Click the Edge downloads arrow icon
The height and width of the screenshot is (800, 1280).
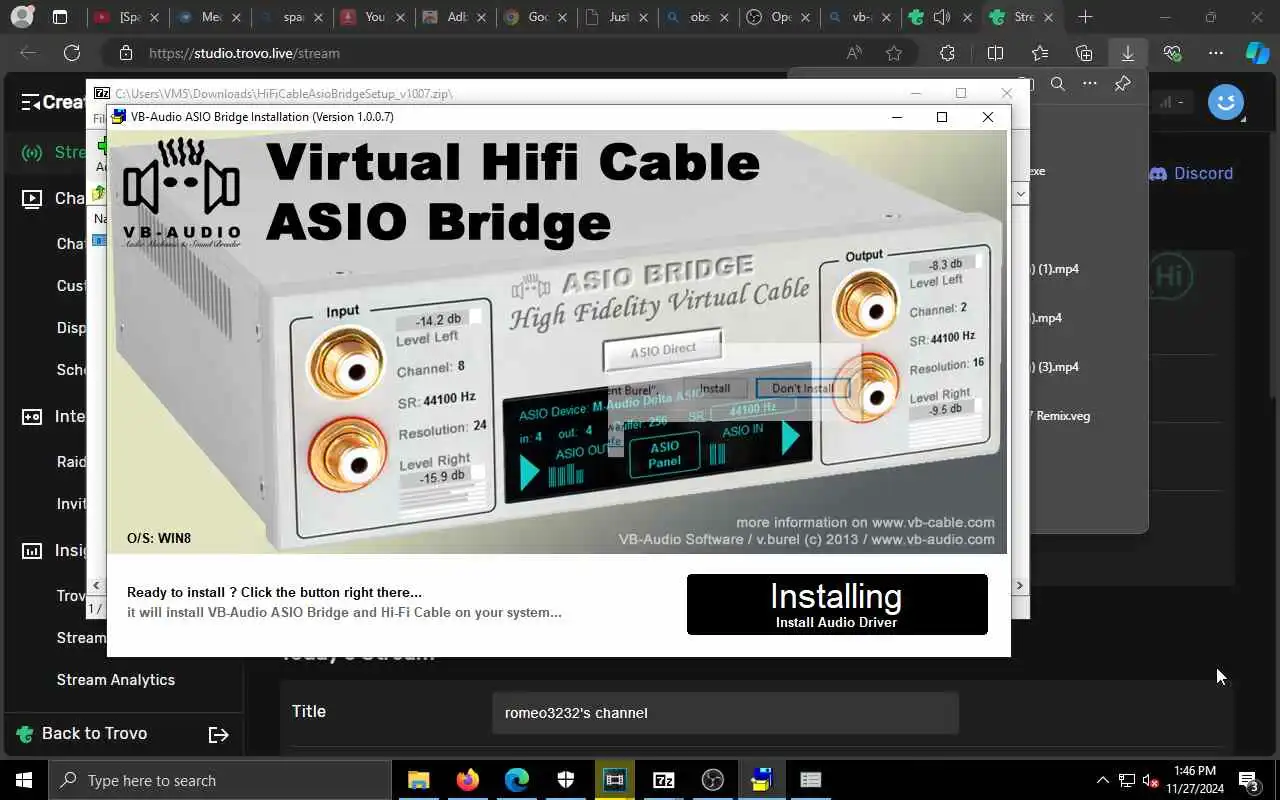point(1127,53)
